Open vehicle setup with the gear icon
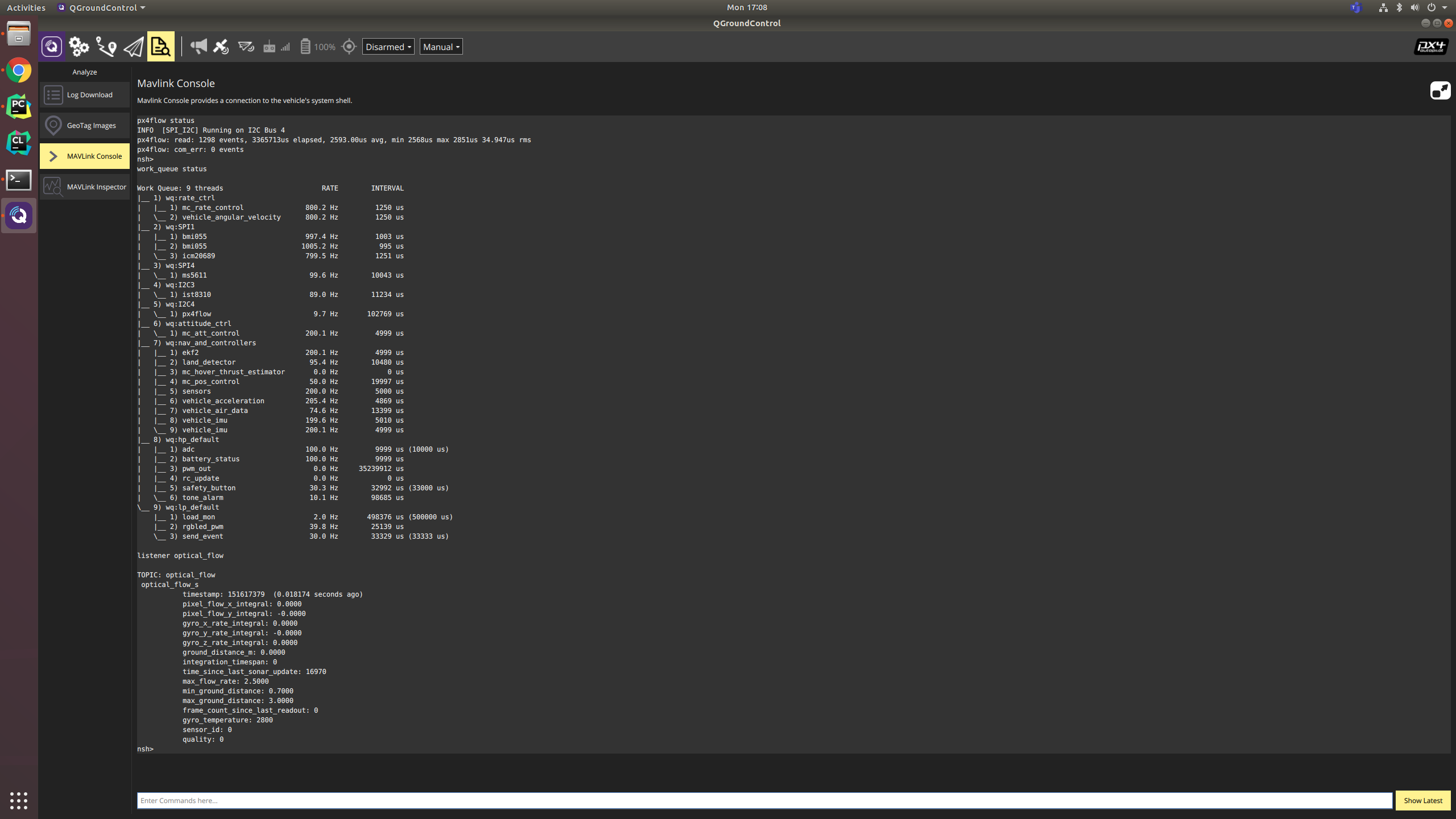Image resolution: width=1456 pixels, height=819 pixels. pyautogui.click(x=79, y=47)
